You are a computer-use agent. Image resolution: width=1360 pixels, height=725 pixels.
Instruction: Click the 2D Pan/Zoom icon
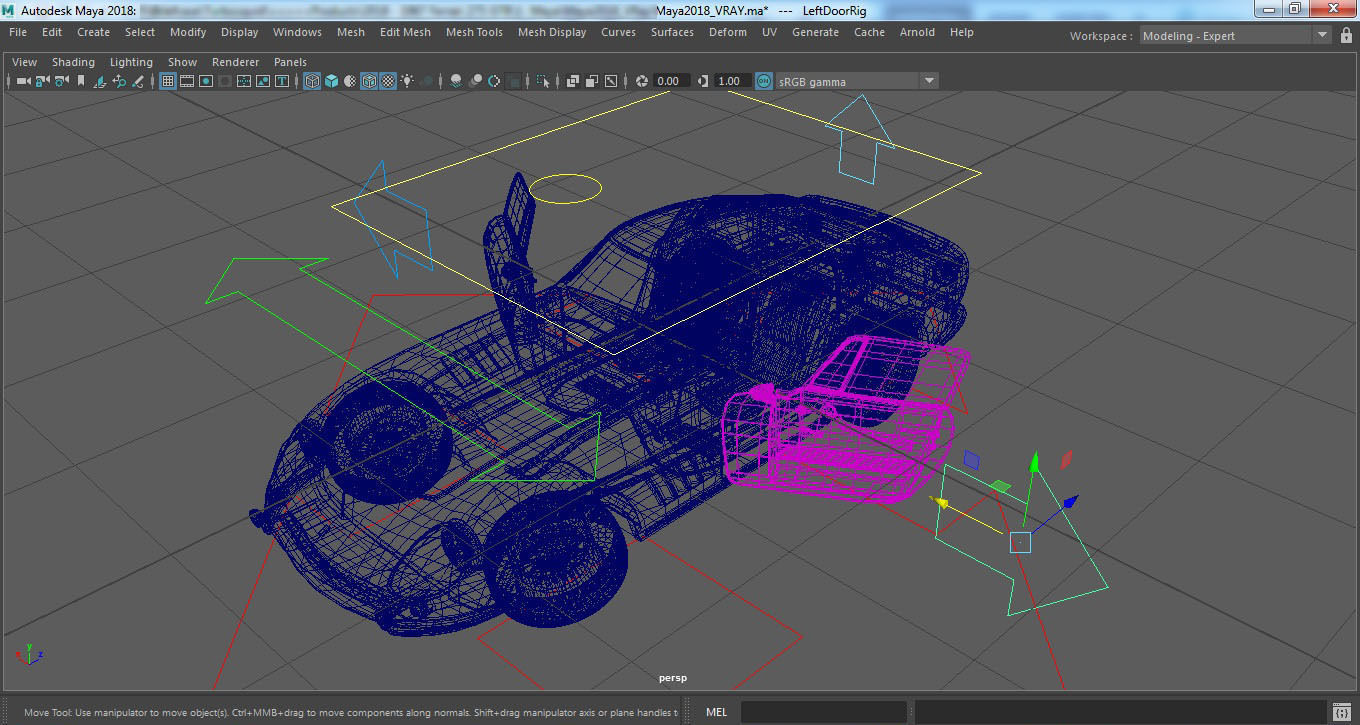pyautogui.click(x=120, y=81)
